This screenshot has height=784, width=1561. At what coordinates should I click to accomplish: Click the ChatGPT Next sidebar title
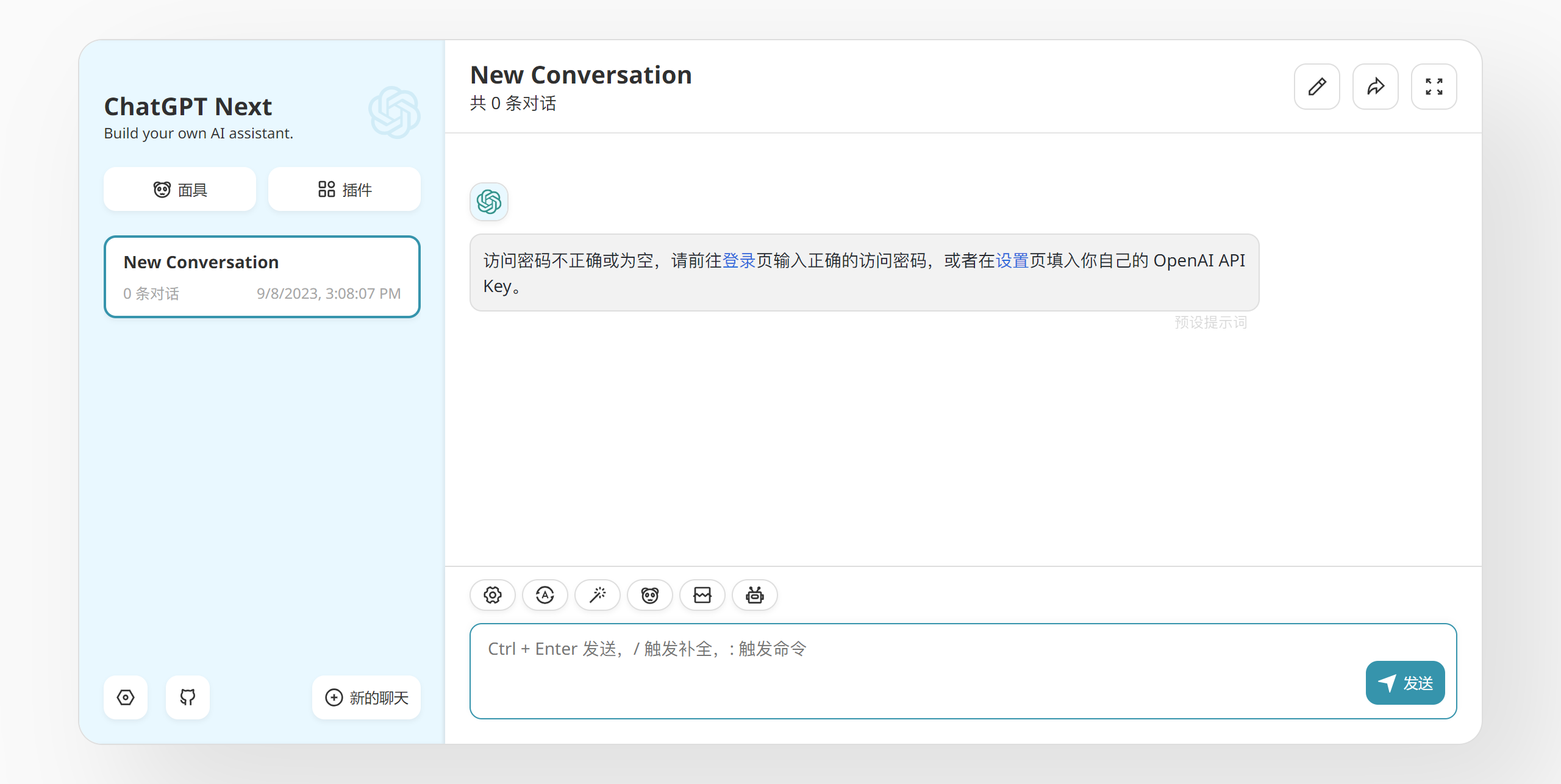click(x=188, y=107)
